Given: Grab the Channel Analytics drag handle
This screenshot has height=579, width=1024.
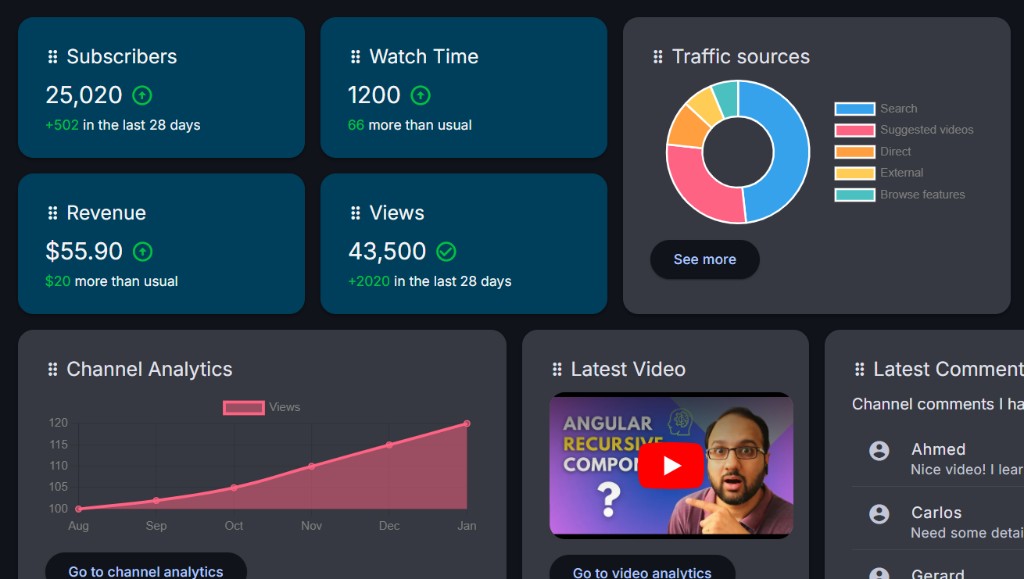Looking at the screenshot, I should pos(53,369).
